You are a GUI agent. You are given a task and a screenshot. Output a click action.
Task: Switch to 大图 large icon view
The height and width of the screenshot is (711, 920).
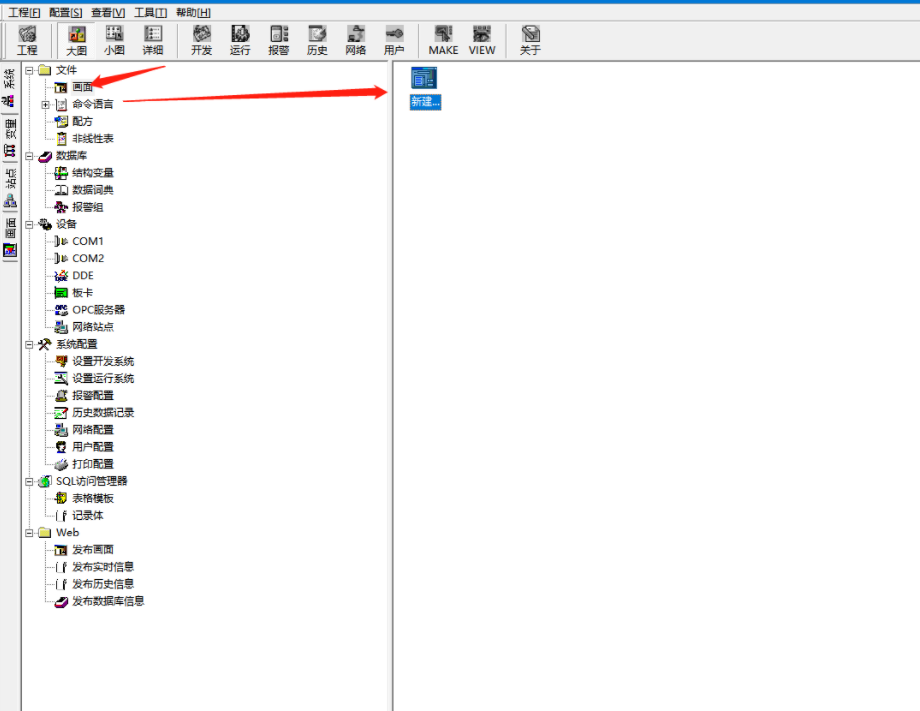click(x=77, y=40)
